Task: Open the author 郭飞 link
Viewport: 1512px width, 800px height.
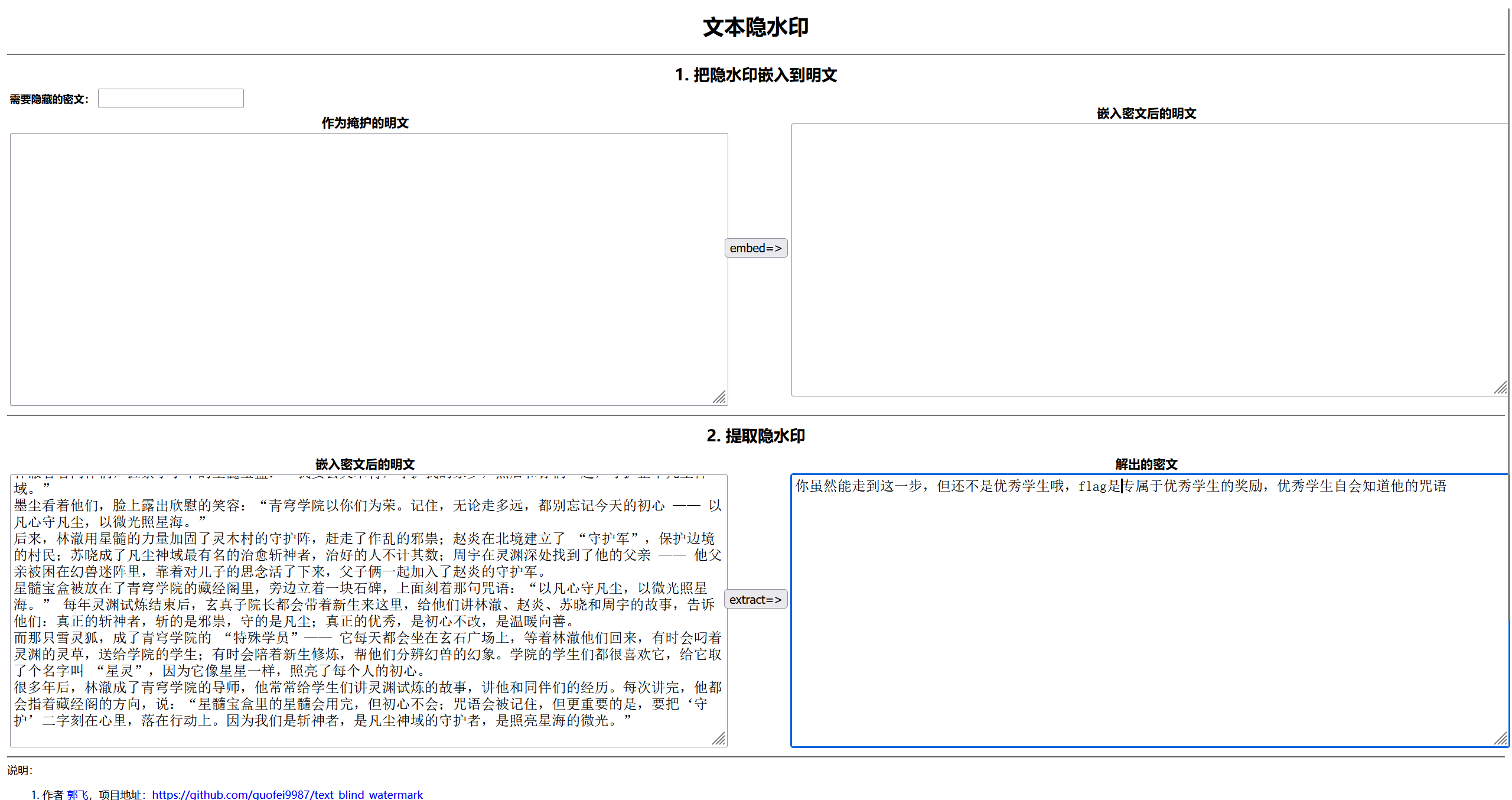Action: [77, 795]
